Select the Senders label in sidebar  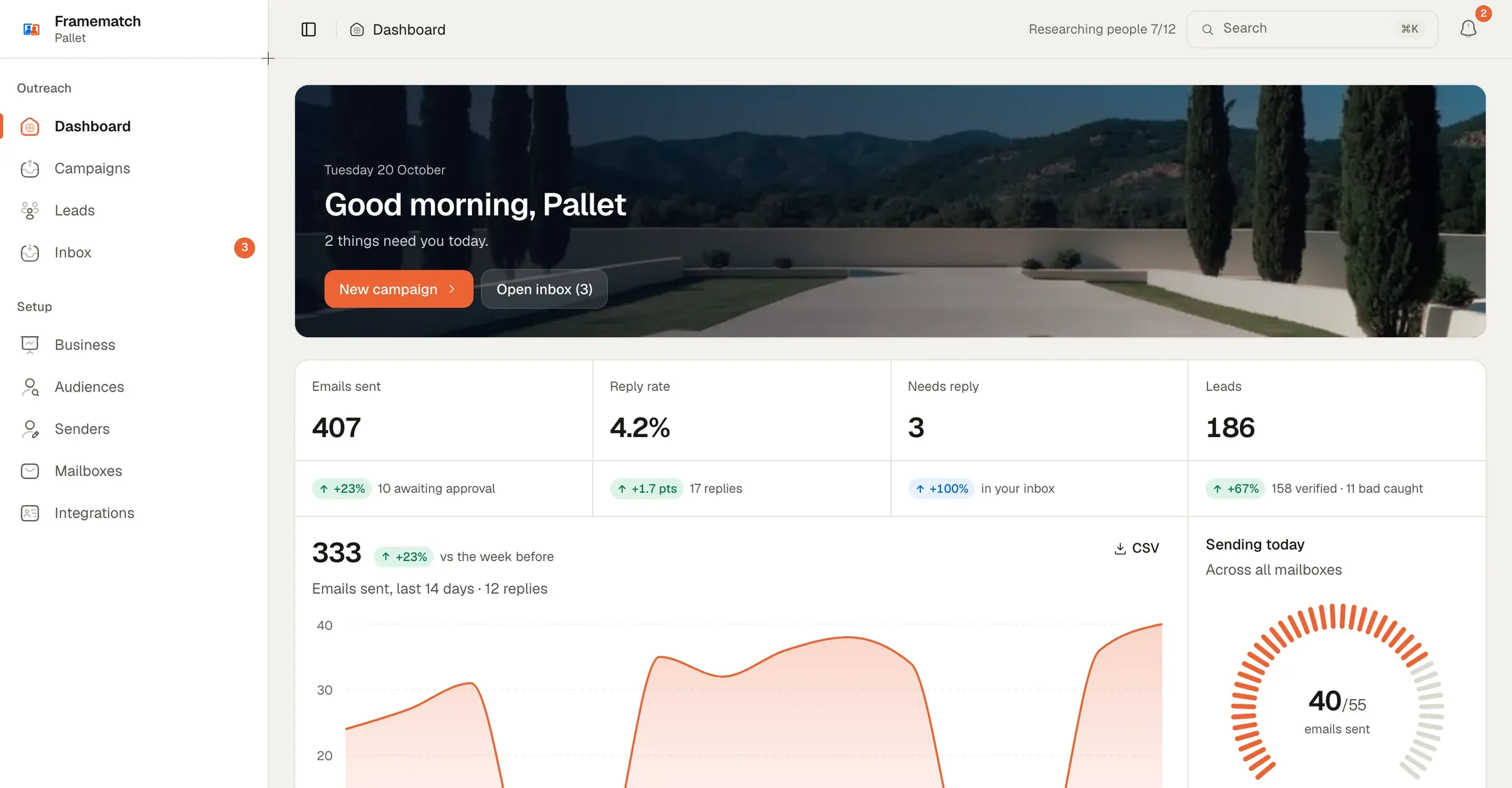82,429
